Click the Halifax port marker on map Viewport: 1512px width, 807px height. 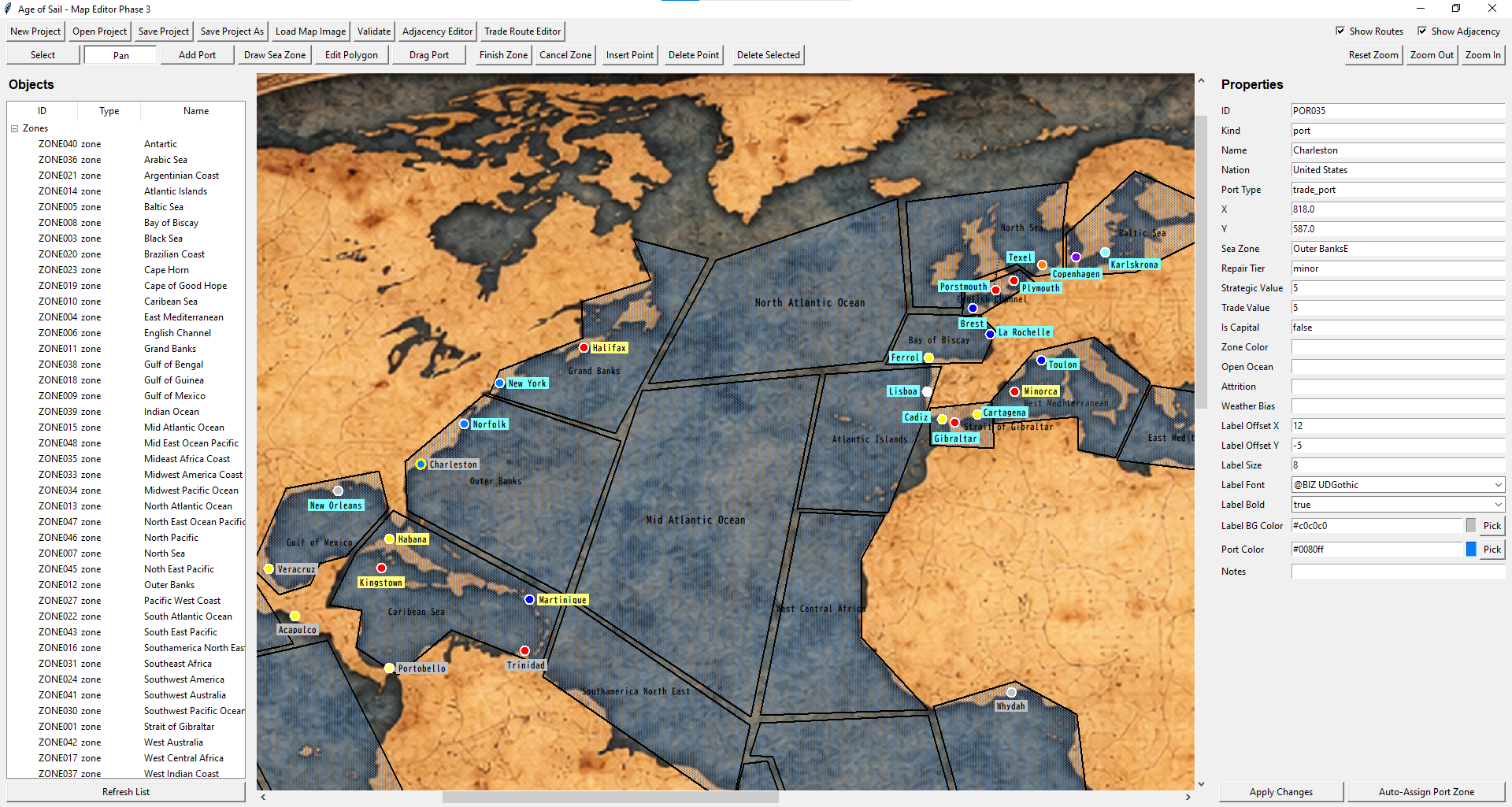584,347
